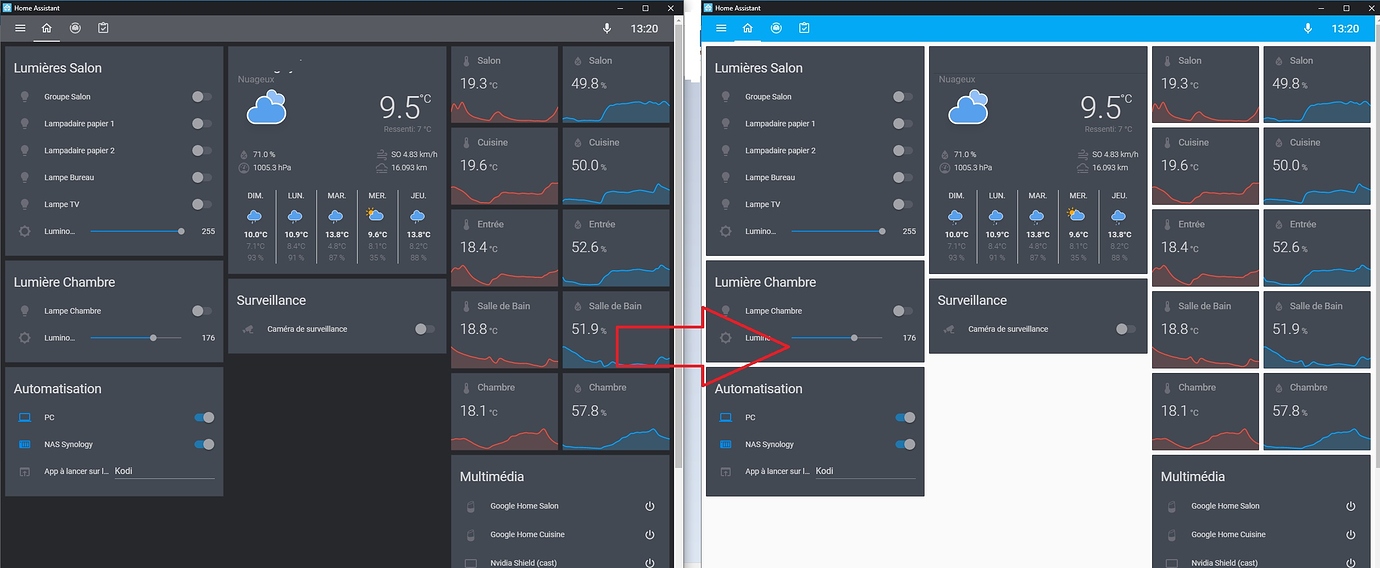This screenshot has height=568, width=1380.
Task: Click large cloudy weather icon in right window
Action: click(x=968, y=107)
